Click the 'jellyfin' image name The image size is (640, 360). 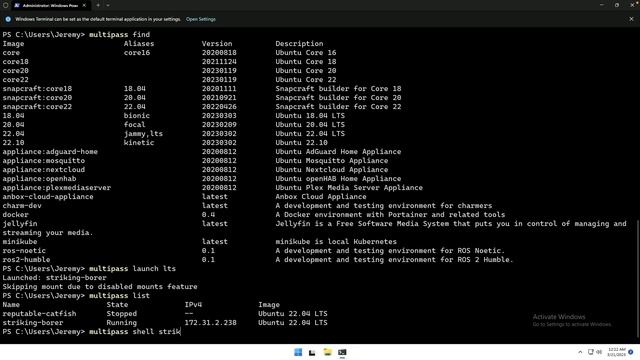coord(20,224)
